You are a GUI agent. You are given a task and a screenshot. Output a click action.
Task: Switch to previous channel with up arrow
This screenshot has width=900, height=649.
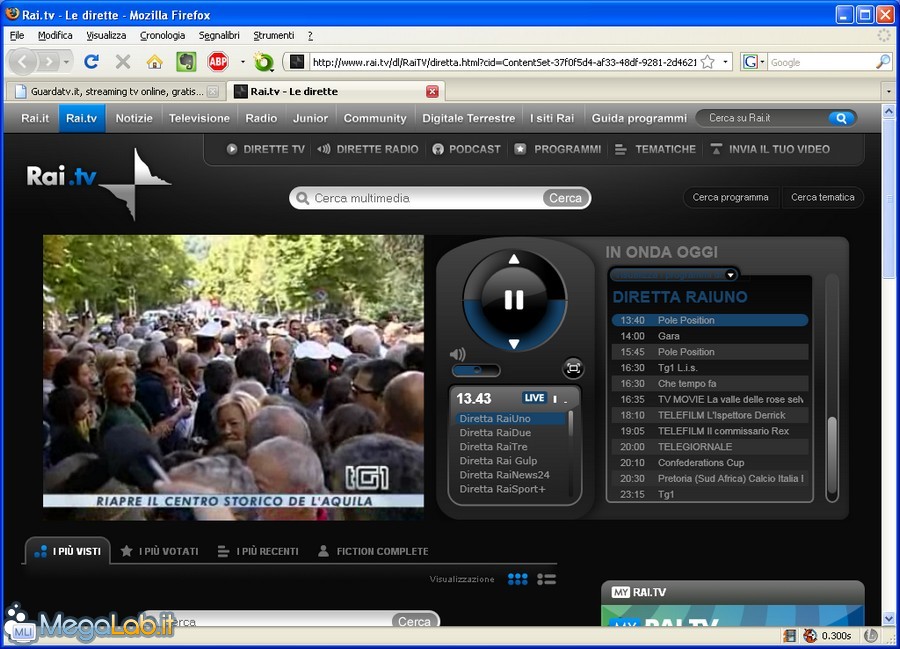tap(514, 259)
